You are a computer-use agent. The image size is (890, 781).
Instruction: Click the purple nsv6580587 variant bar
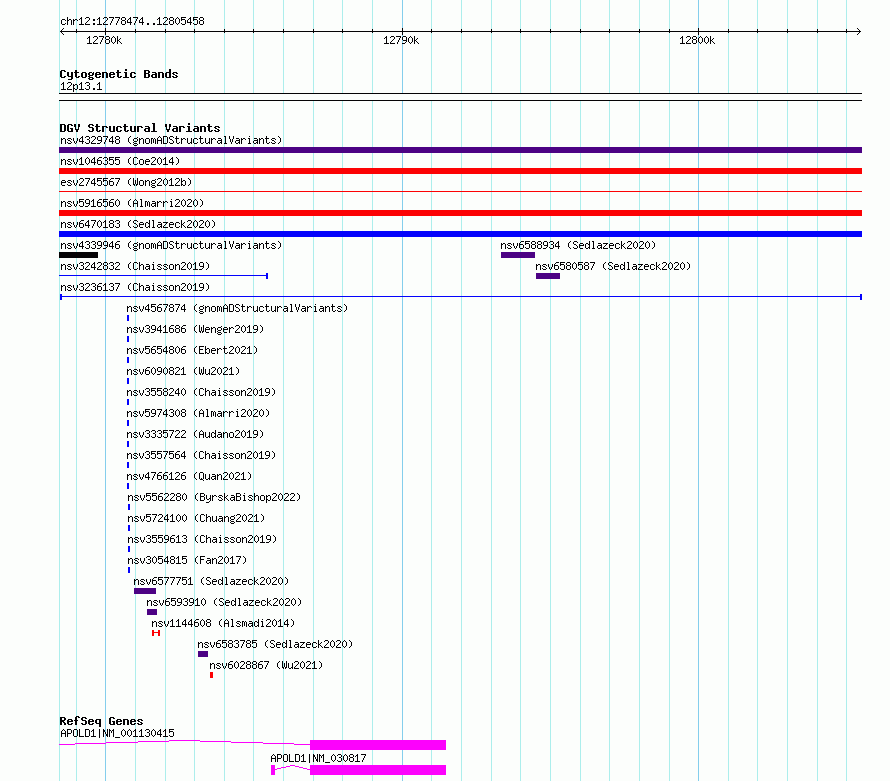pyautogui.click(x=548, y=276)
